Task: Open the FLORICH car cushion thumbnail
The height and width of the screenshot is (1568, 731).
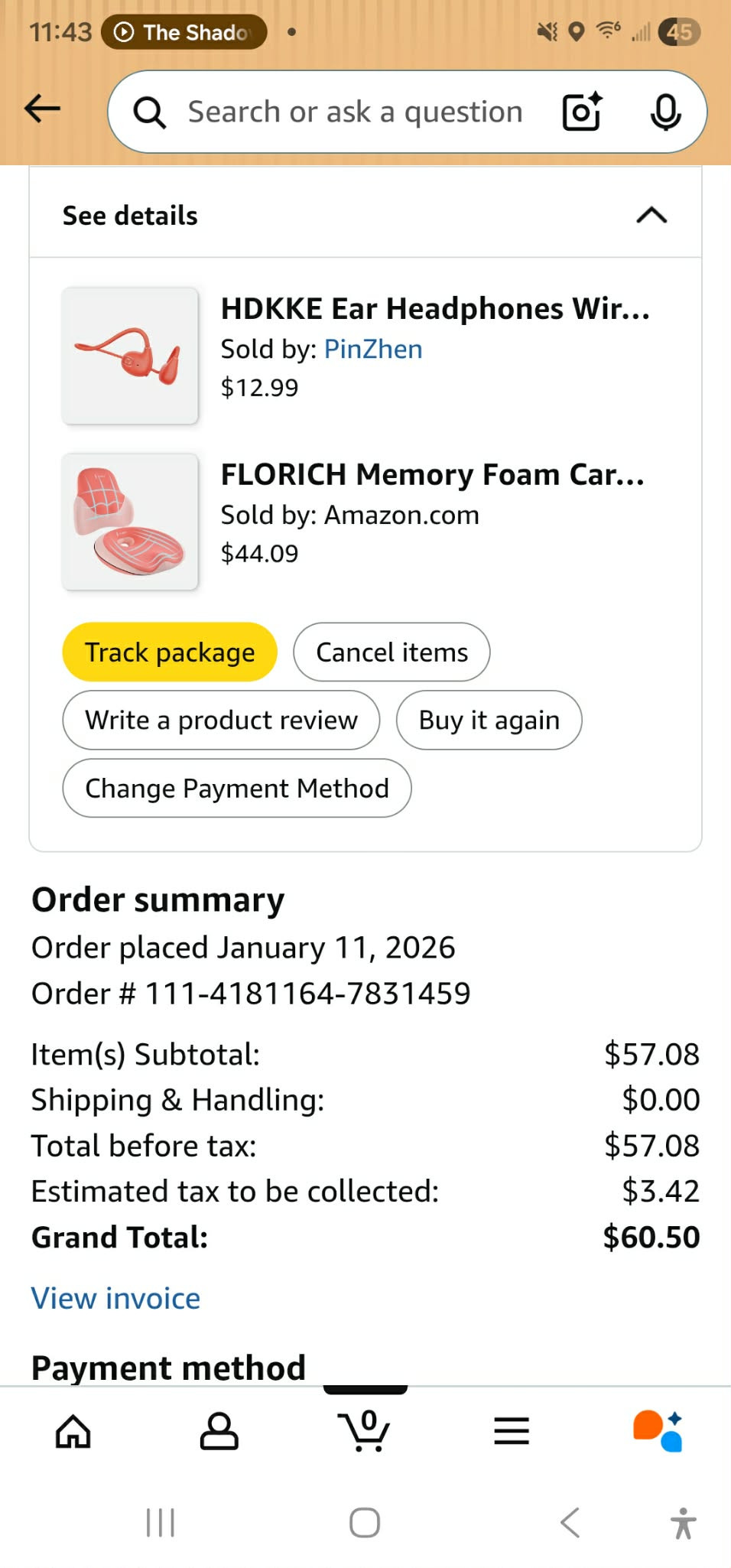Action: coord(130,522)
